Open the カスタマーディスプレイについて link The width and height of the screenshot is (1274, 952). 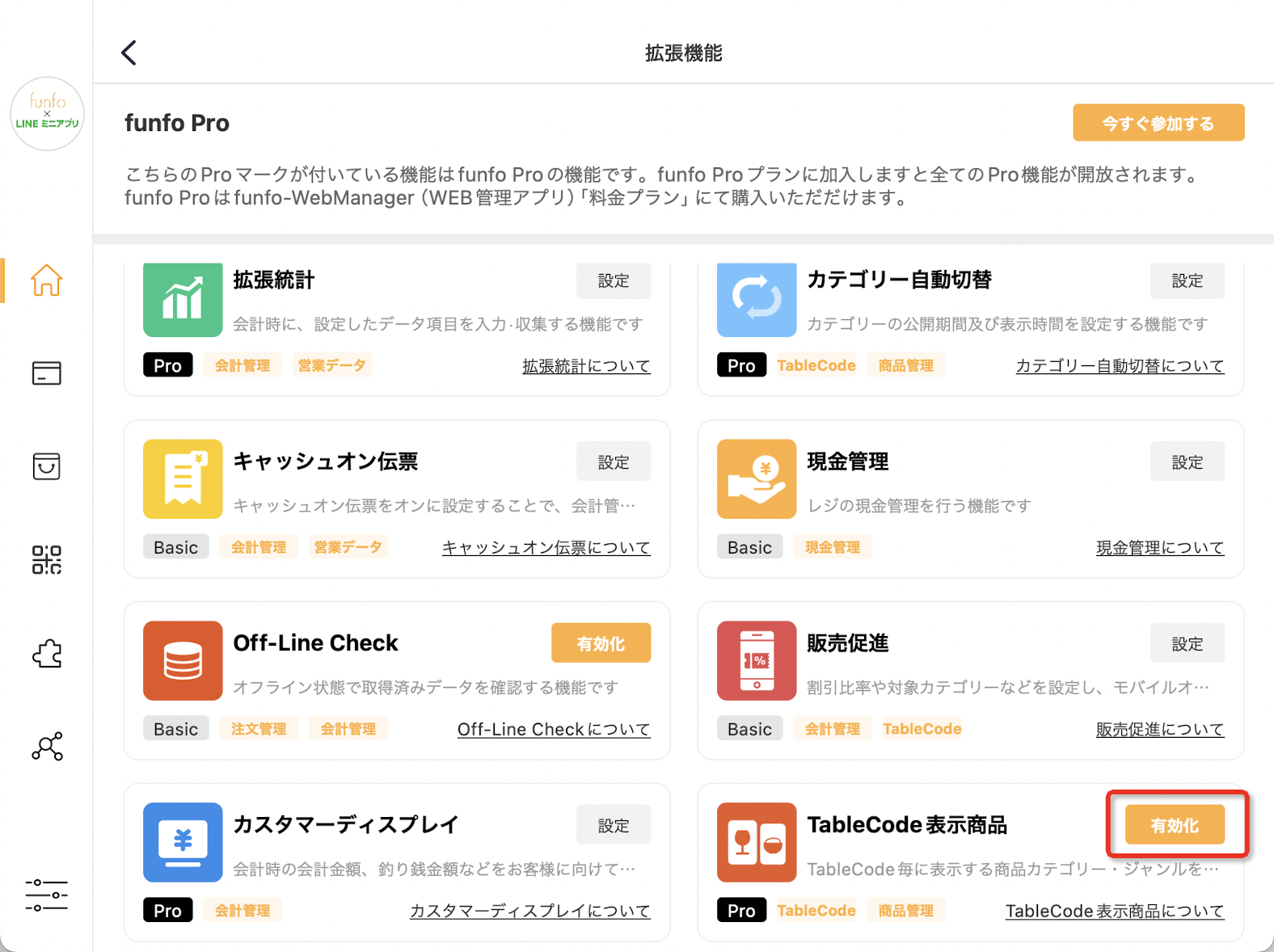point(529,911)
